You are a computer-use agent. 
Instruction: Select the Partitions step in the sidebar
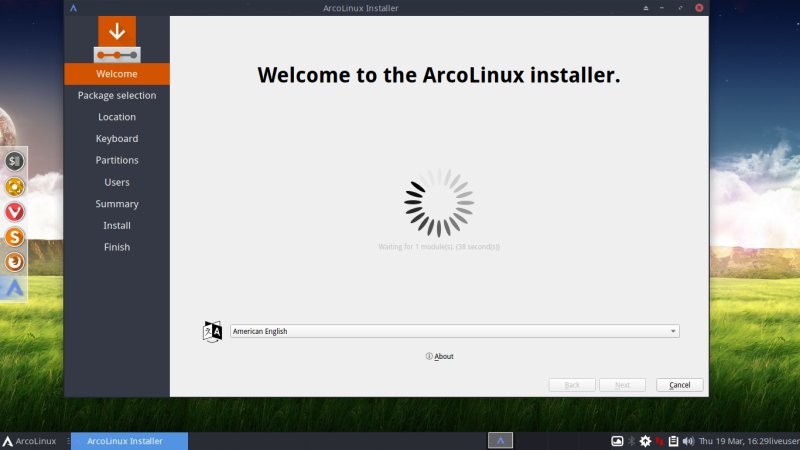(x=117, y=160)
